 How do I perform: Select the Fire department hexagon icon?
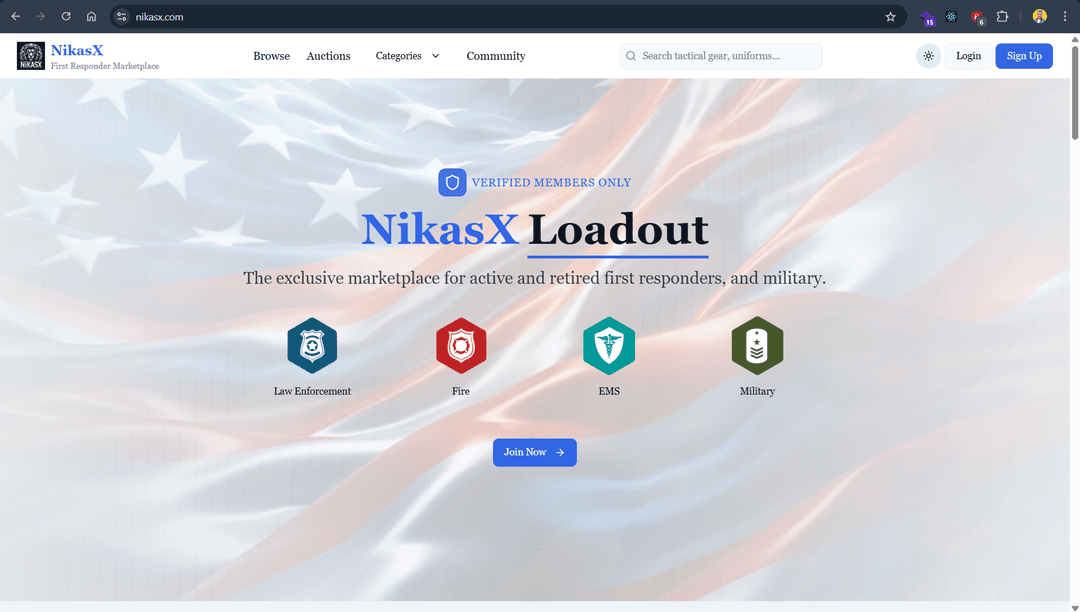tap(461, 346)
